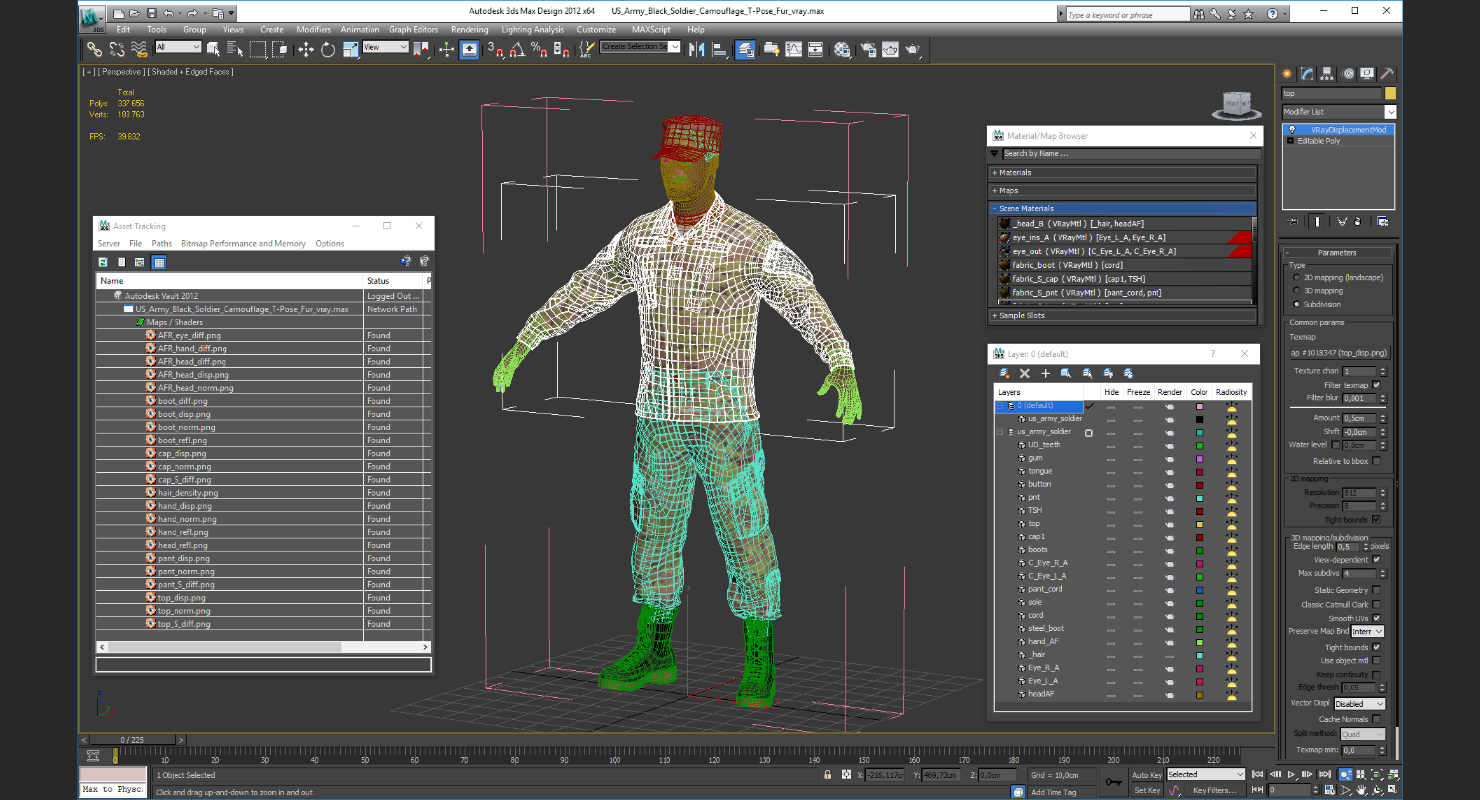The width and height of the screenshot is (1480, 800).
Task: Click the Key Filters button
Action: pyautogui.click(x=1213, y=790)
